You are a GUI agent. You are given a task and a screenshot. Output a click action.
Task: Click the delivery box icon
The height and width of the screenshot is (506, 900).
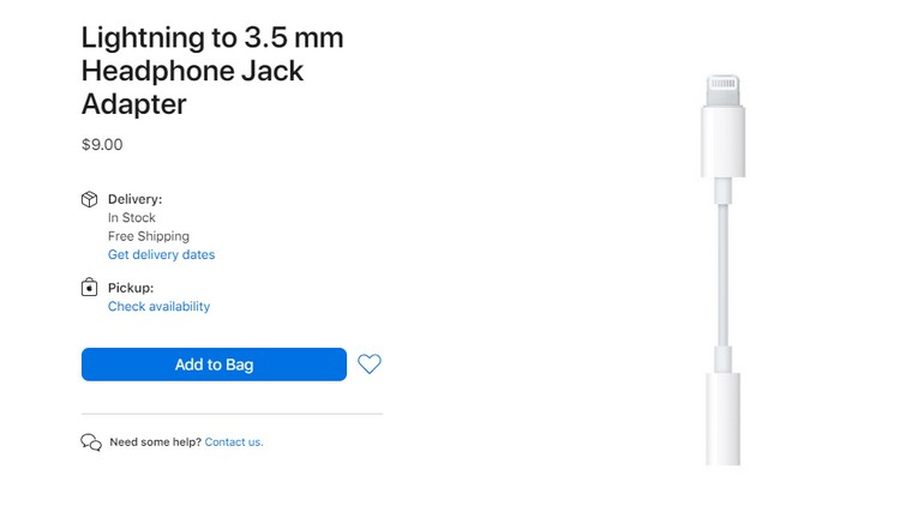(89, 199)
